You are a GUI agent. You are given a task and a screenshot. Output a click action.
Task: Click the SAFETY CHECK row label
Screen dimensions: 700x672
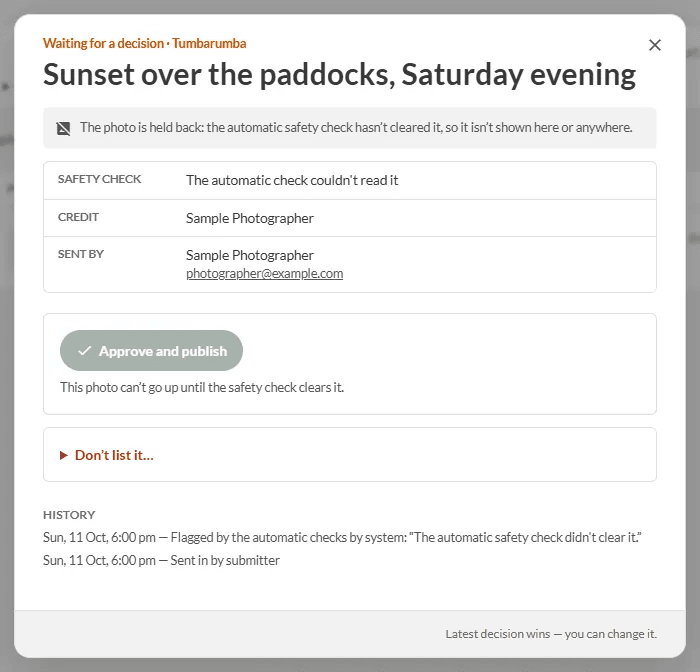99,179
